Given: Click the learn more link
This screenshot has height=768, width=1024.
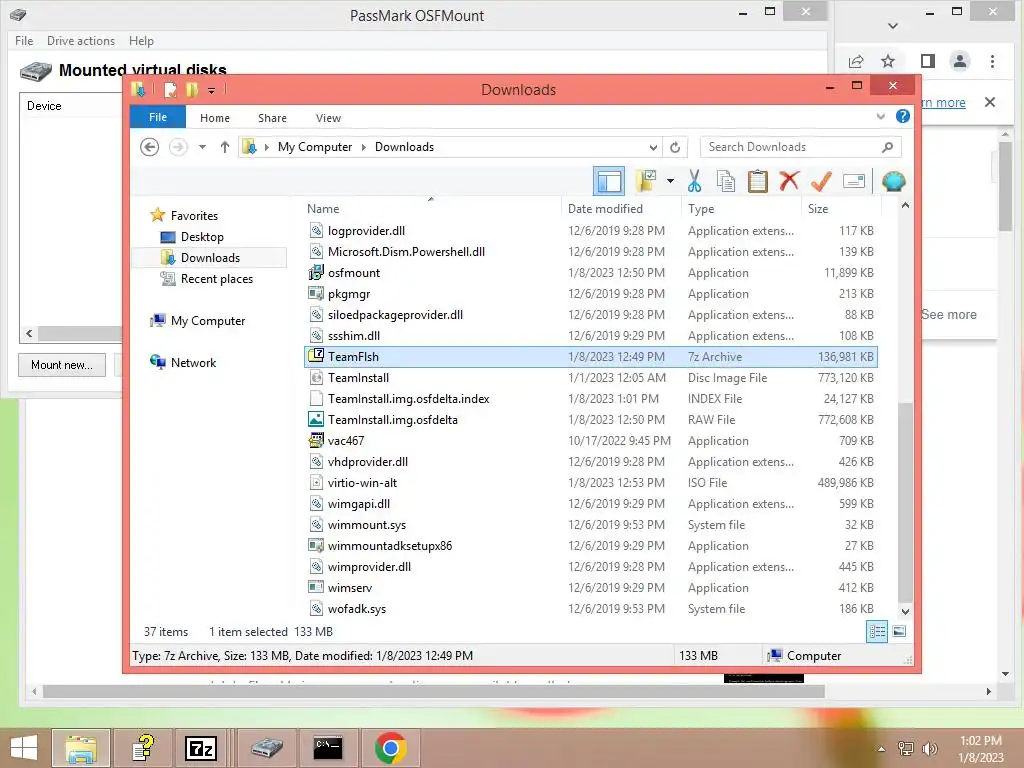Looking at the screenshot, I should pos(942,103).
